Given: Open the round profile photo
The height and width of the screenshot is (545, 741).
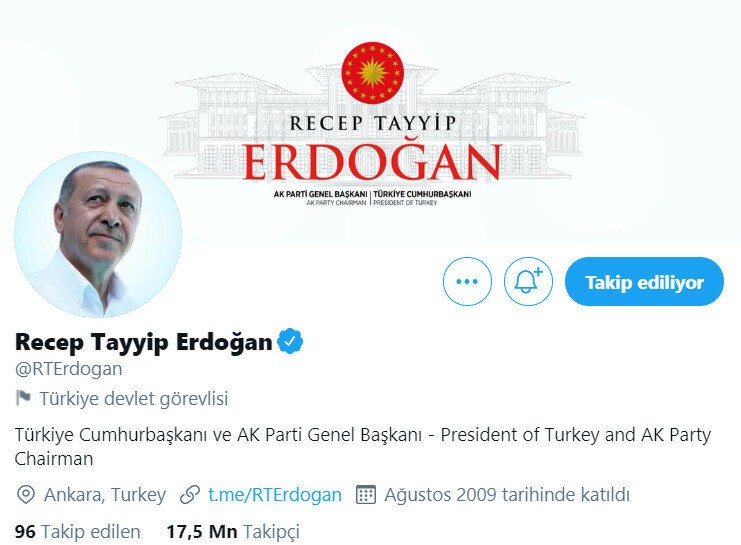Looking at the screenshot, I should tap(98, 234).
